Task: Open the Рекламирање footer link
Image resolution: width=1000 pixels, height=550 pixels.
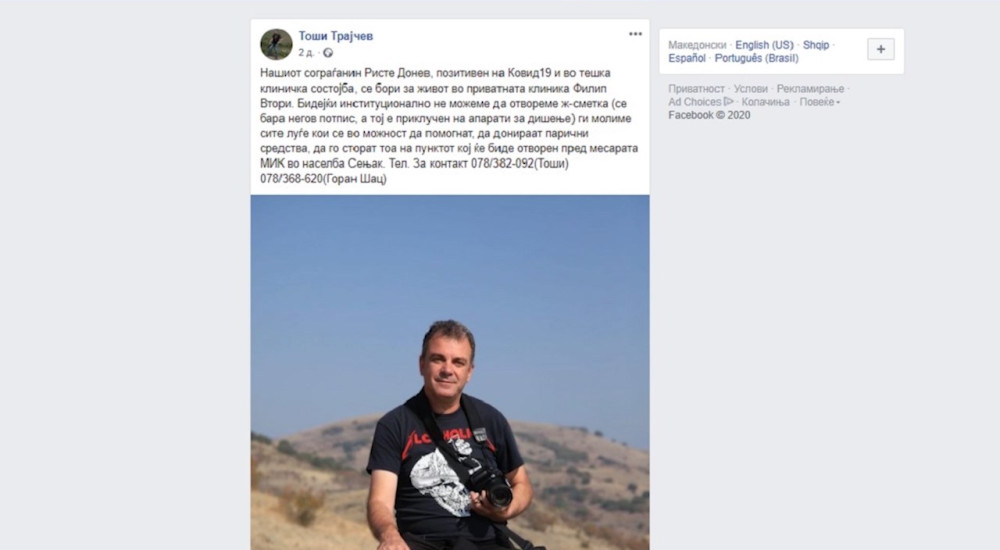Action: [810, 89]
